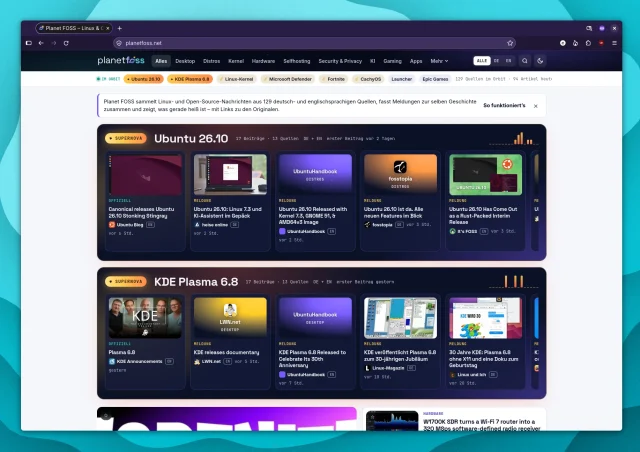Open Linux-Magazin Plasma 6.8 Jubiläum article
Image resolution: width=640 pixels, height=452 pixels.
[x=400, y=355]
